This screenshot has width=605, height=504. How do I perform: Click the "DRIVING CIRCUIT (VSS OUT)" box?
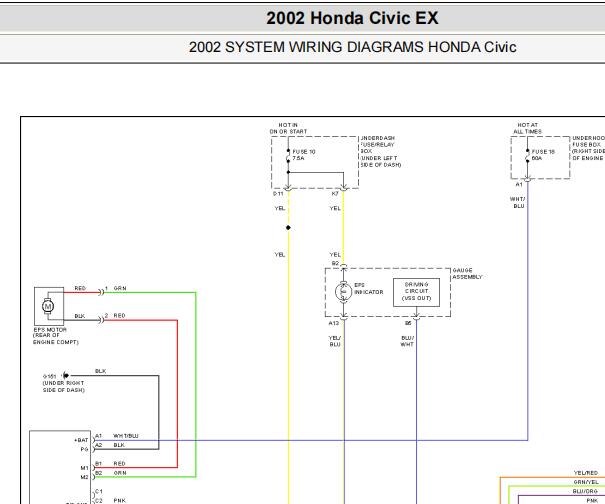coord(416,292)
